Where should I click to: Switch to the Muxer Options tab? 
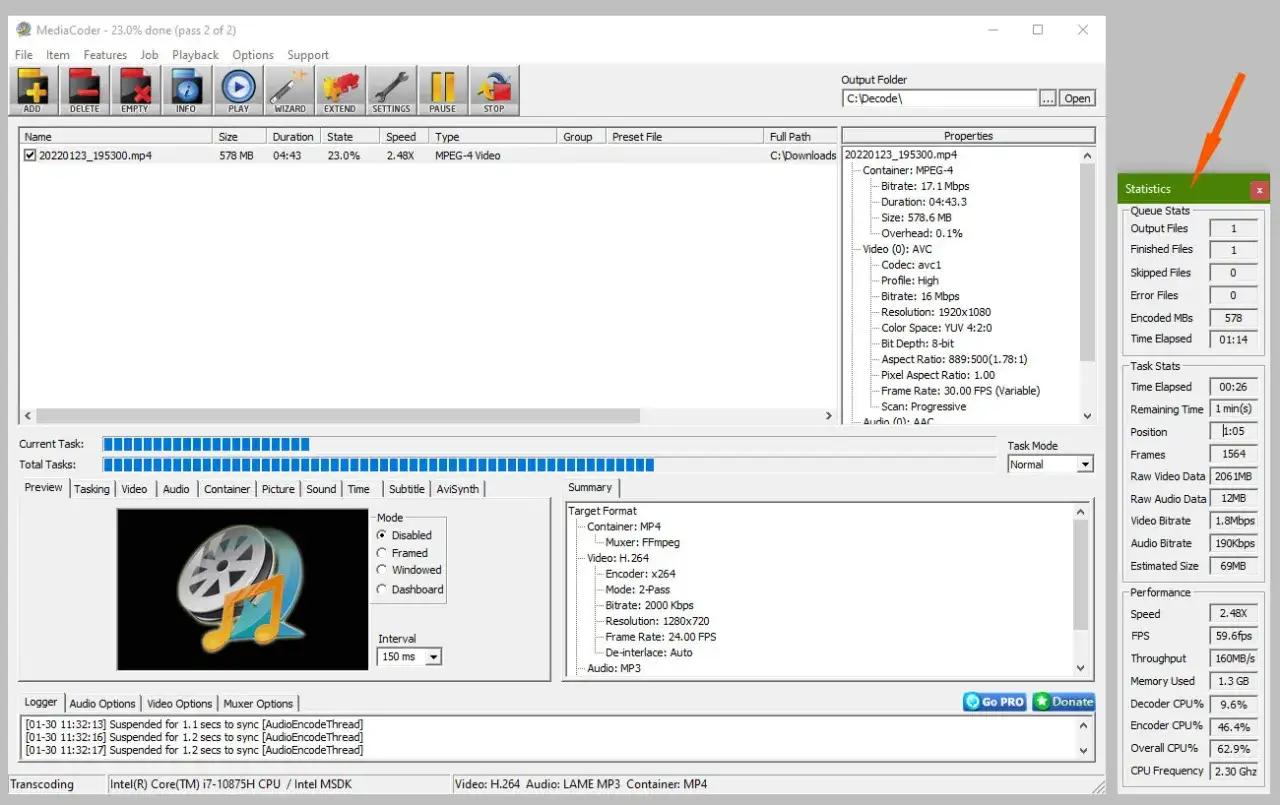(258, 703)
